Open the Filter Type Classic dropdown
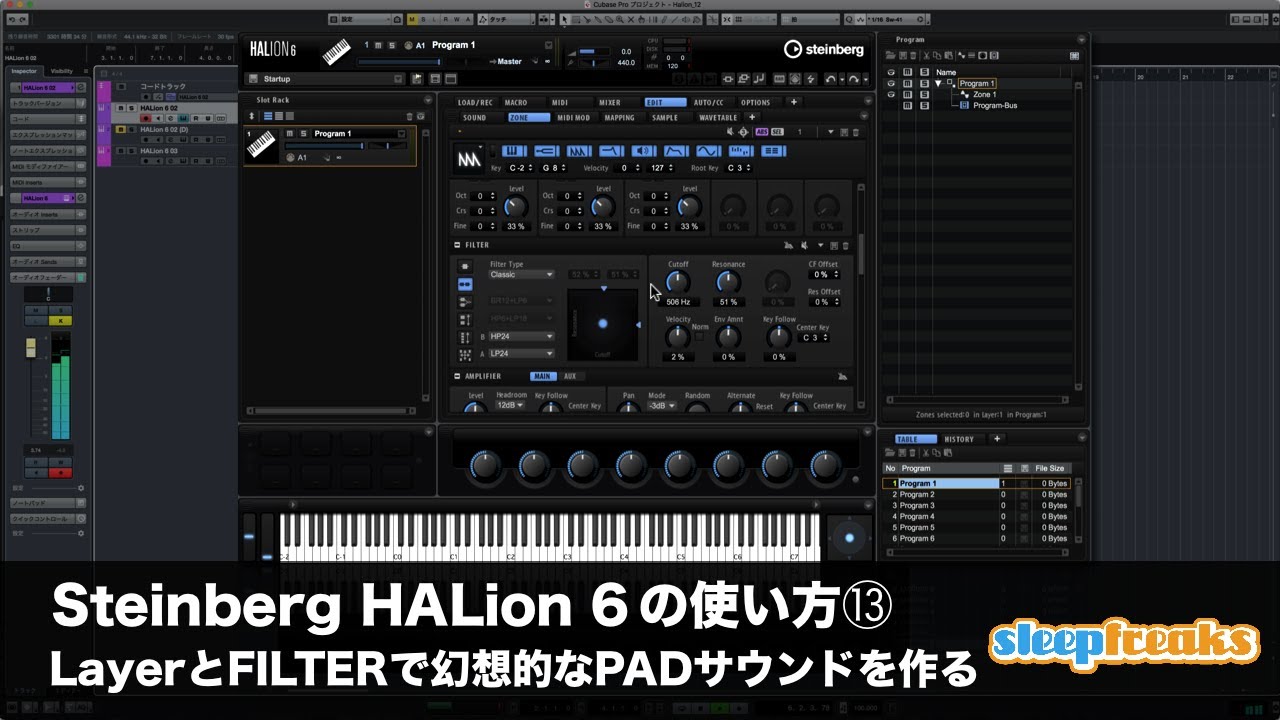Viewport: 1280px width, 720px height. pos(521,274)
